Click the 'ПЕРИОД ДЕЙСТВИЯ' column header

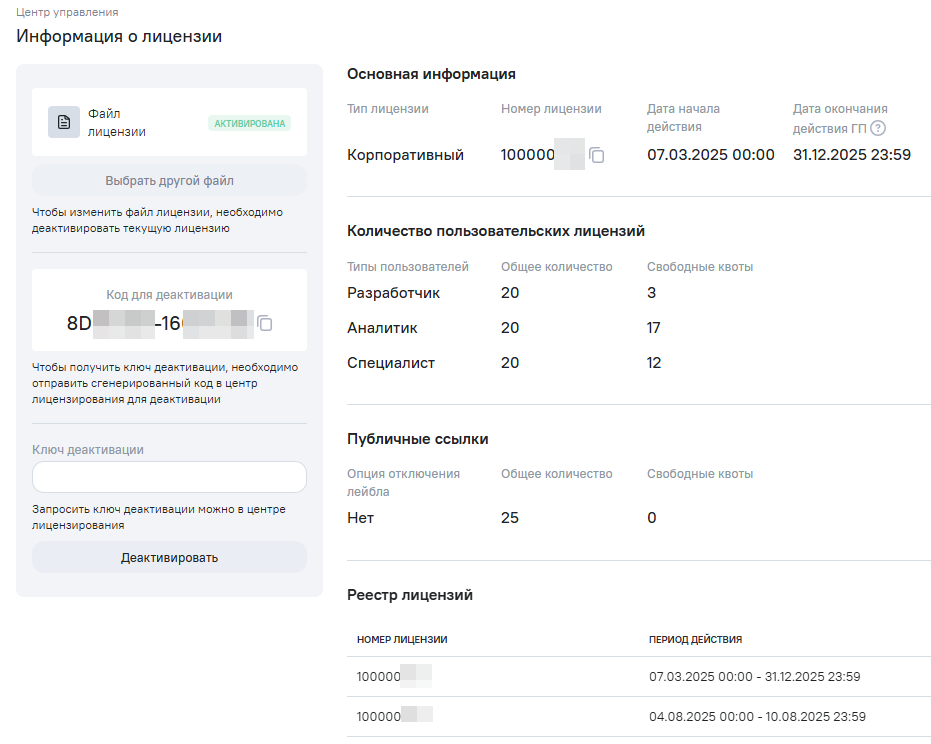coord(695,639)
